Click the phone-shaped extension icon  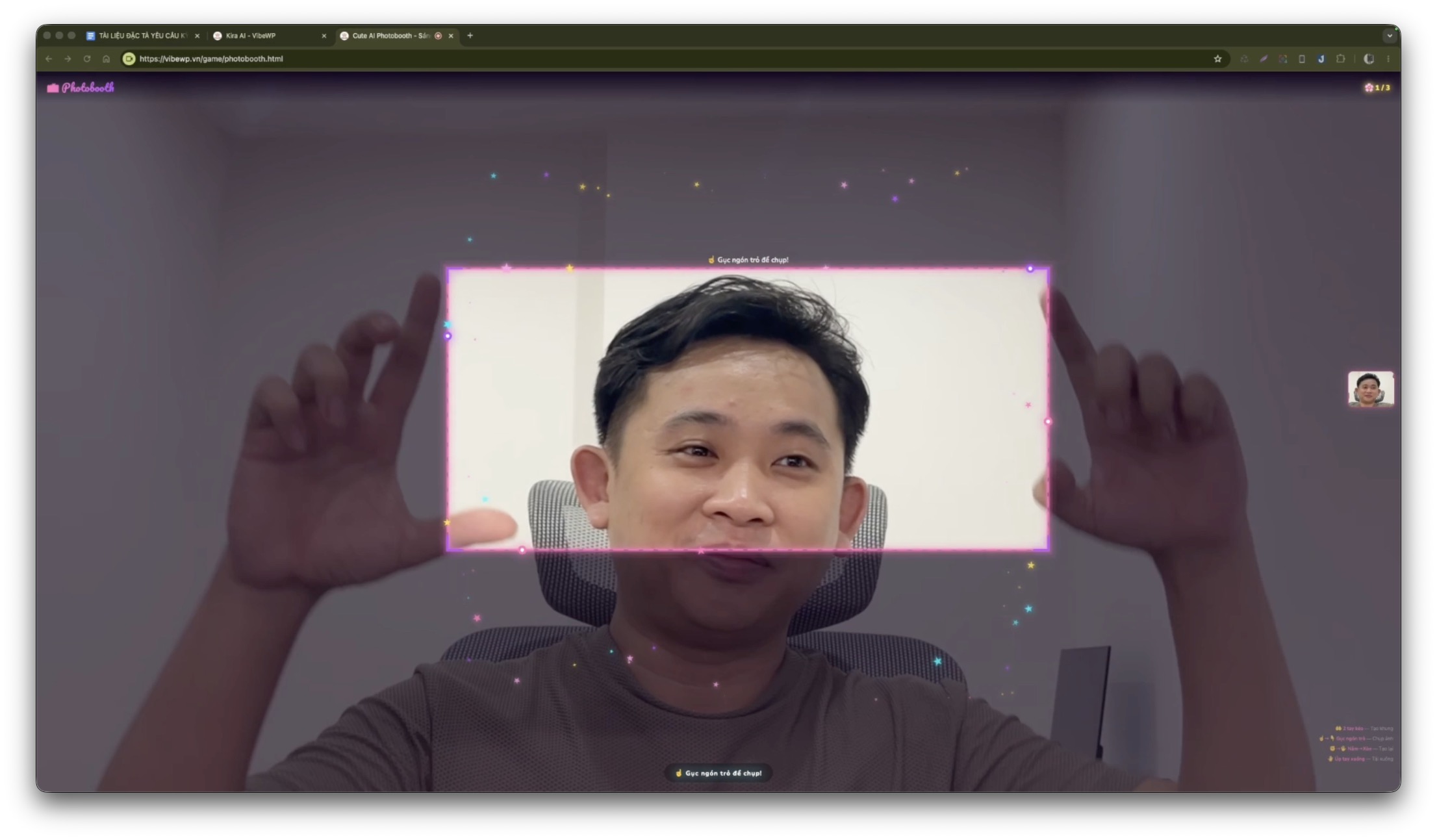1302,58
